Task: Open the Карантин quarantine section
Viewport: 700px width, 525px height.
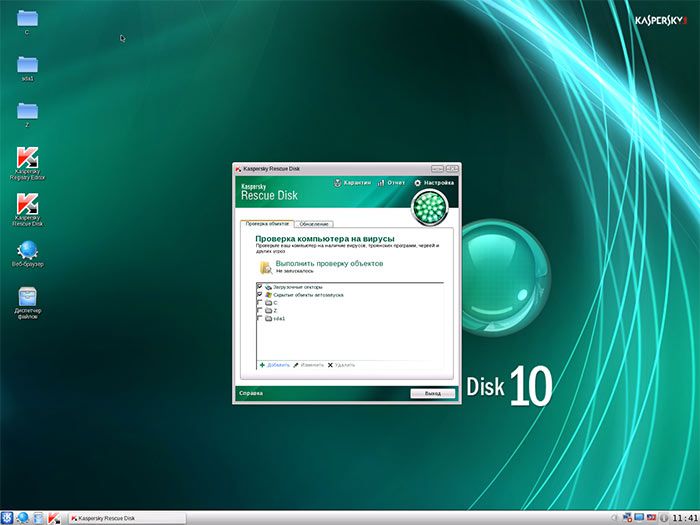Action: (352, 183)
